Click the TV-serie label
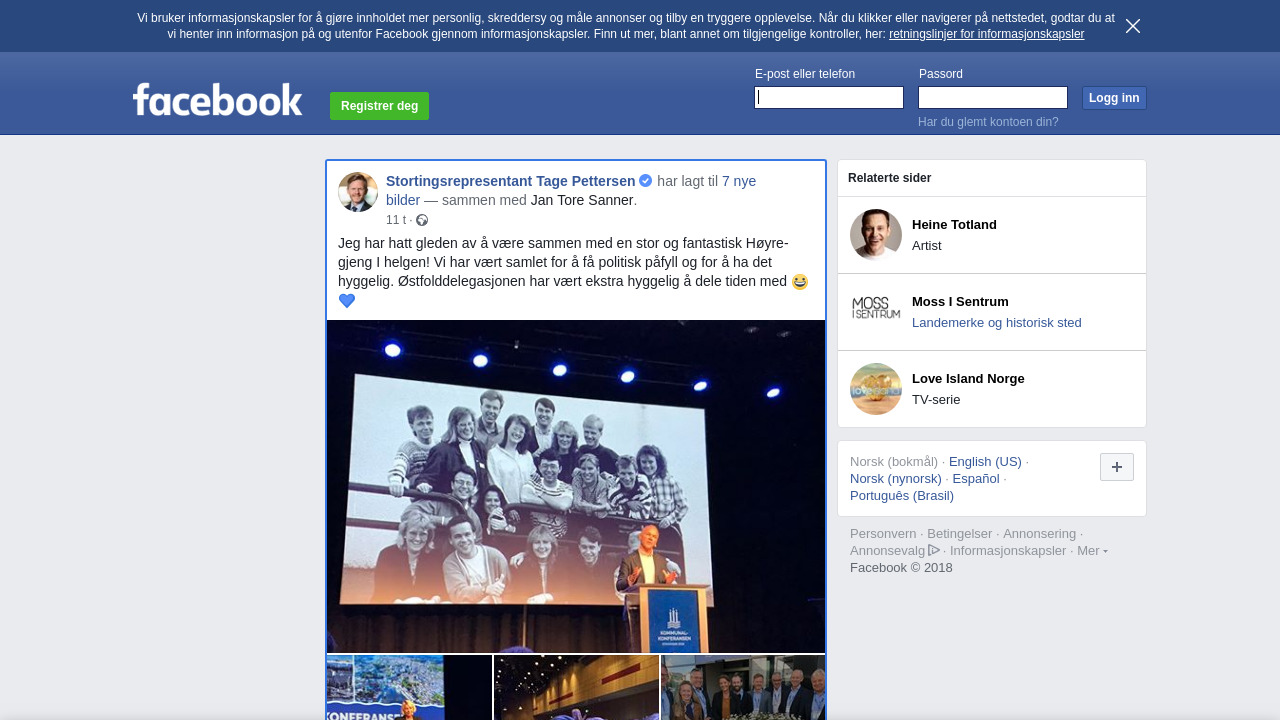The height and width of the screenshot is (720, 1280). [936, 400]
